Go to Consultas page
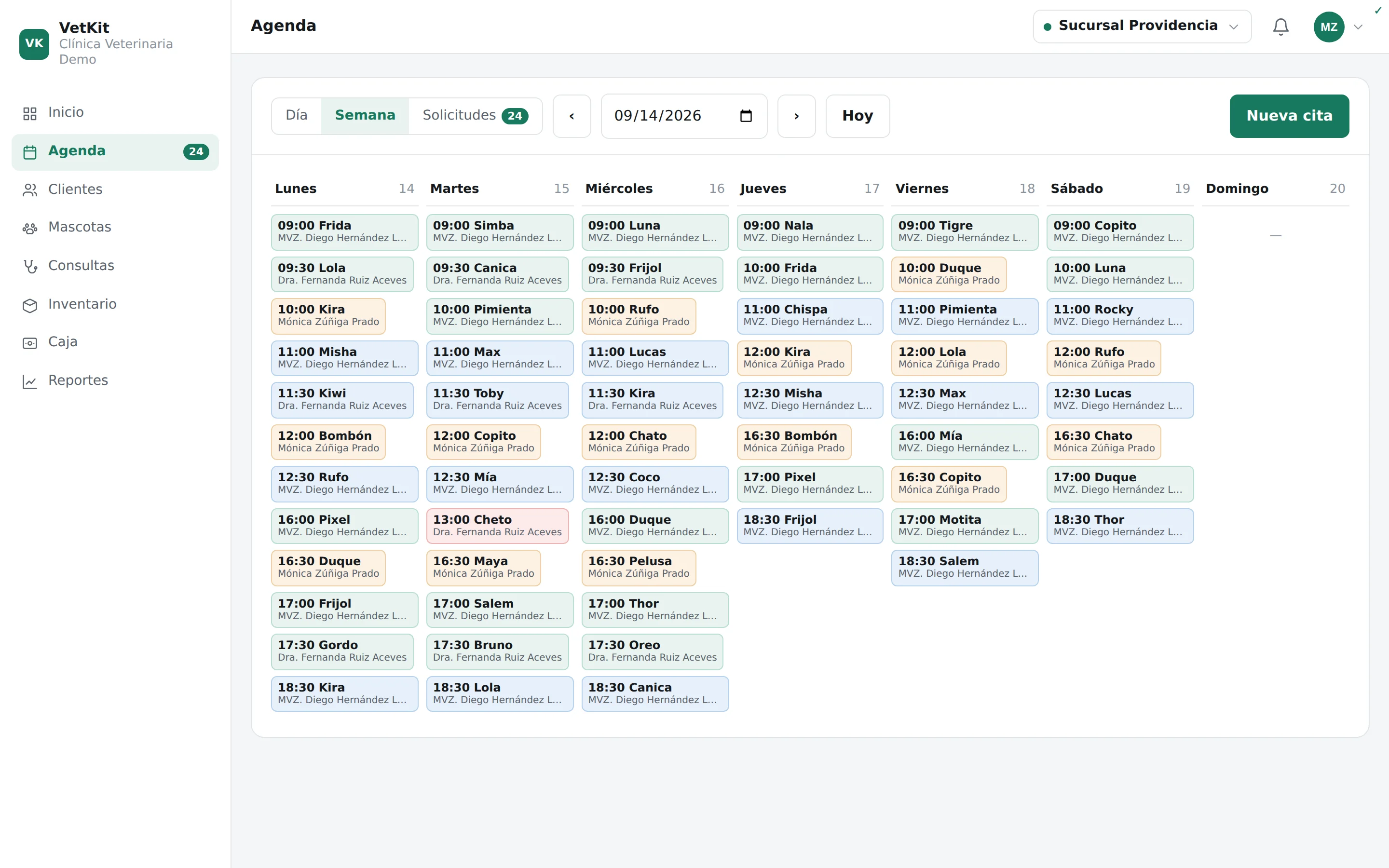This screenshot has width=1389, height=868. point(115,266)
